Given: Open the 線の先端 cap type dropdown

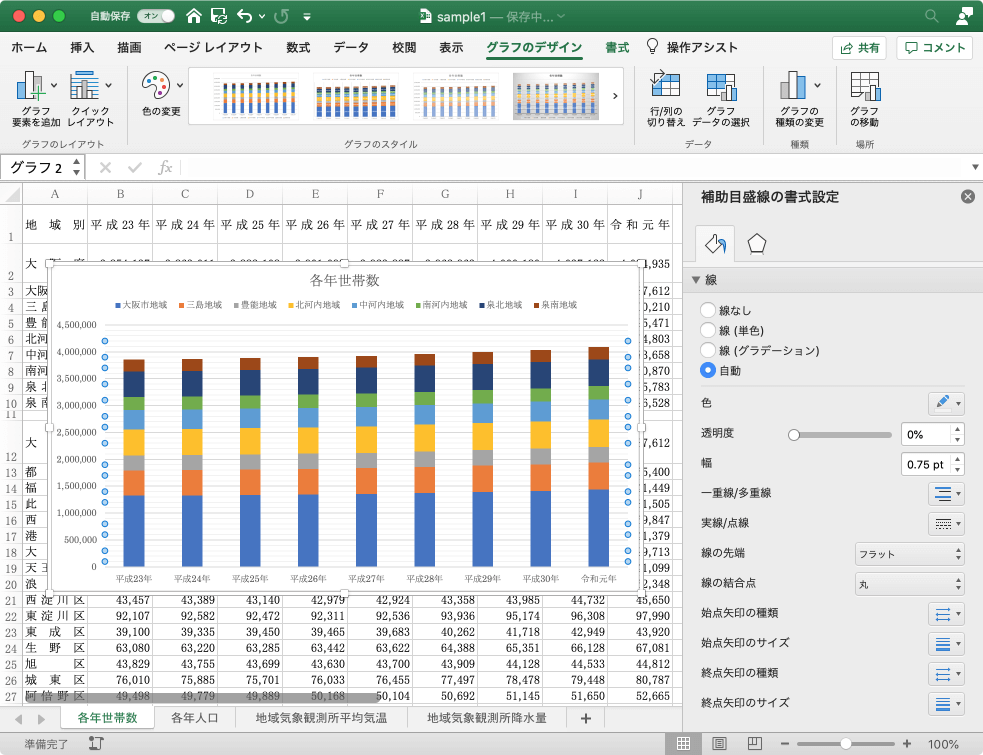Looking at the screenshot, I should click(x=908, y=554).
